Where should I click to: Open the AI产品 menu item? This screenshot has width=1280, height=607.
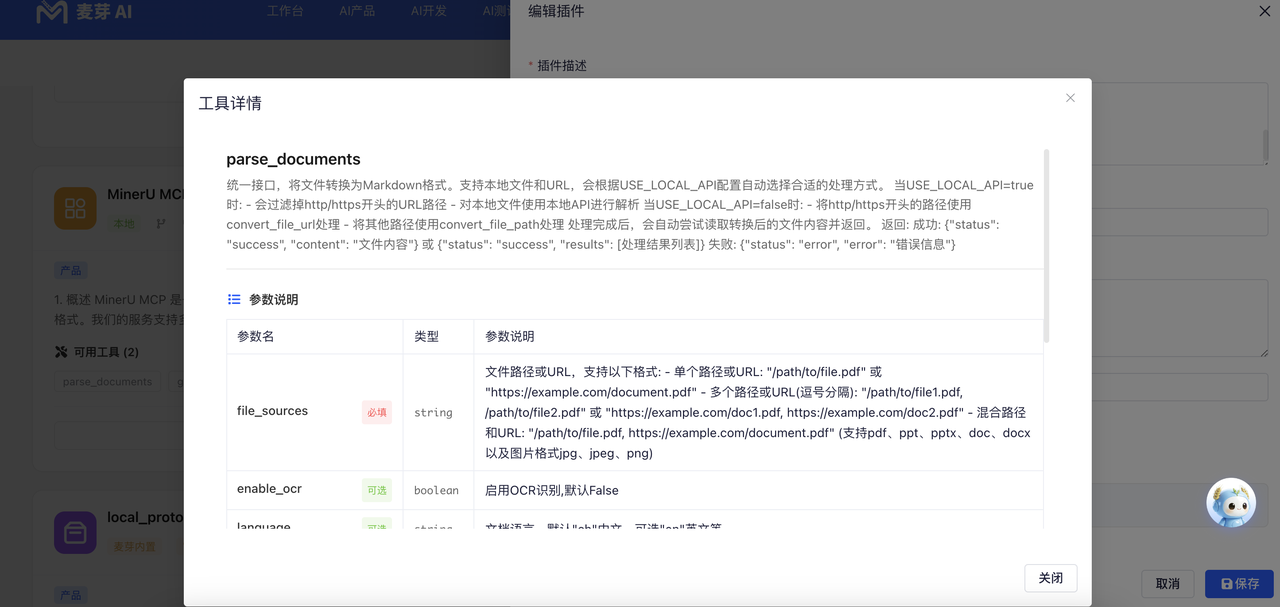(358, 12)
